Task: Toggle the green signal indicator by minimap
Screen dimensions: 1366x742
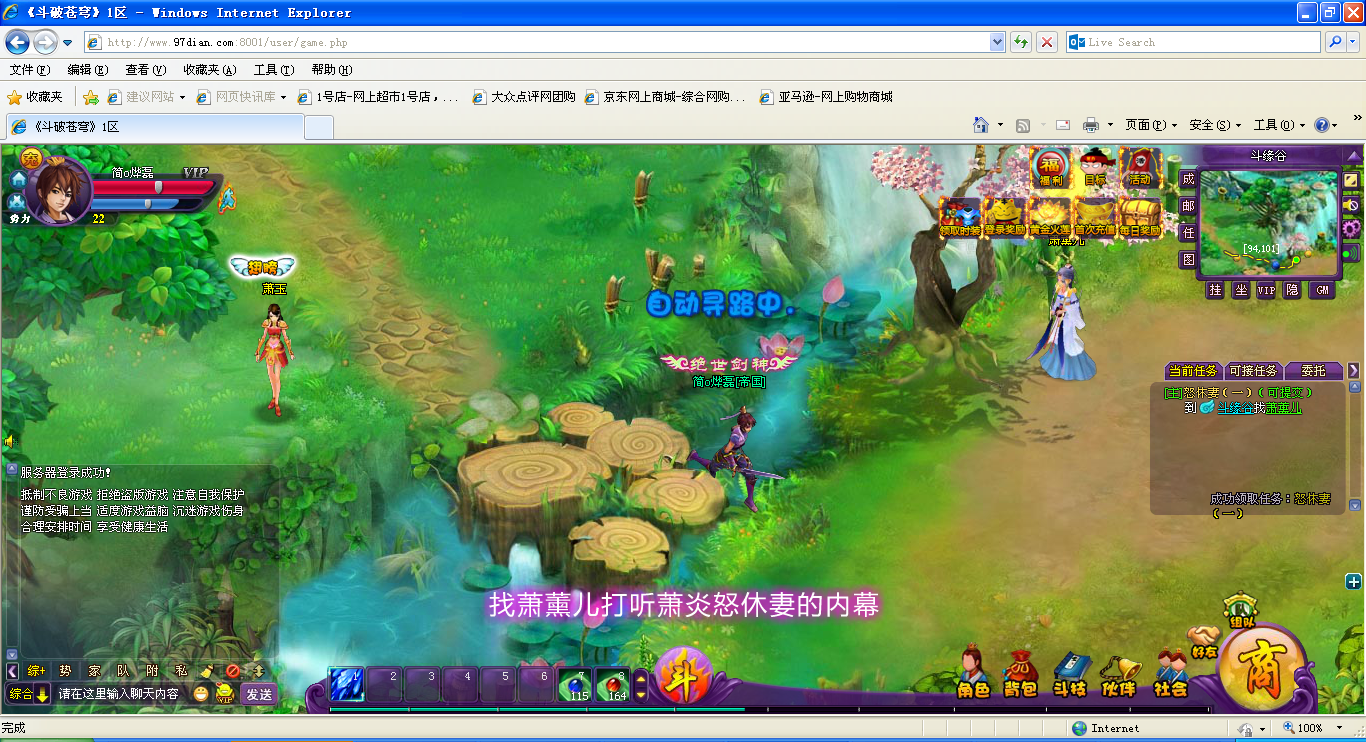Action: (x=1352, y=253)
